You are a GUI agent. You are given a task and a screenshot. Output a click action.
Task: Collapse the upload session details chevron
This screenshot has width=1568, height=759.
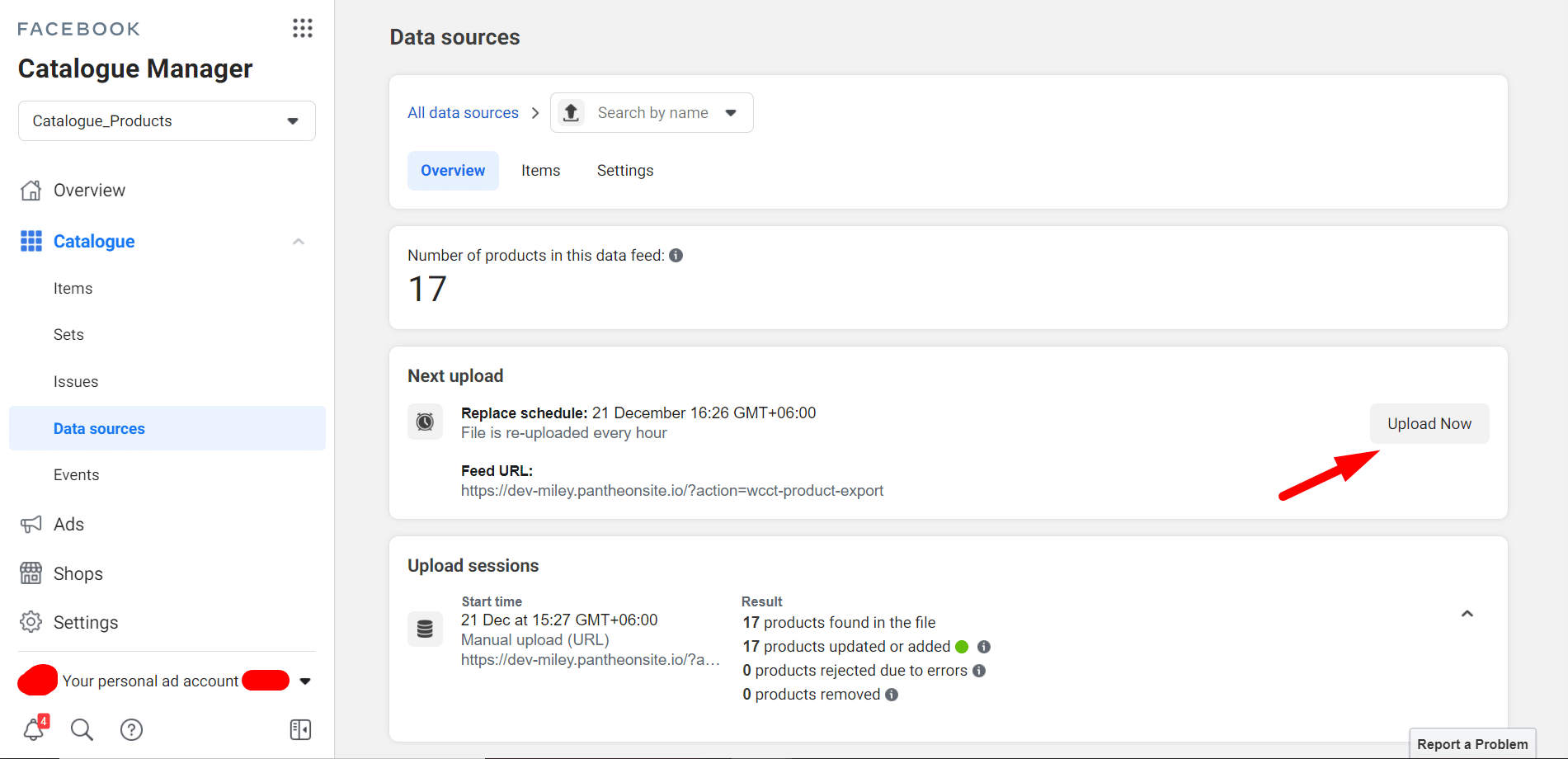click(x=1467, y=614)
